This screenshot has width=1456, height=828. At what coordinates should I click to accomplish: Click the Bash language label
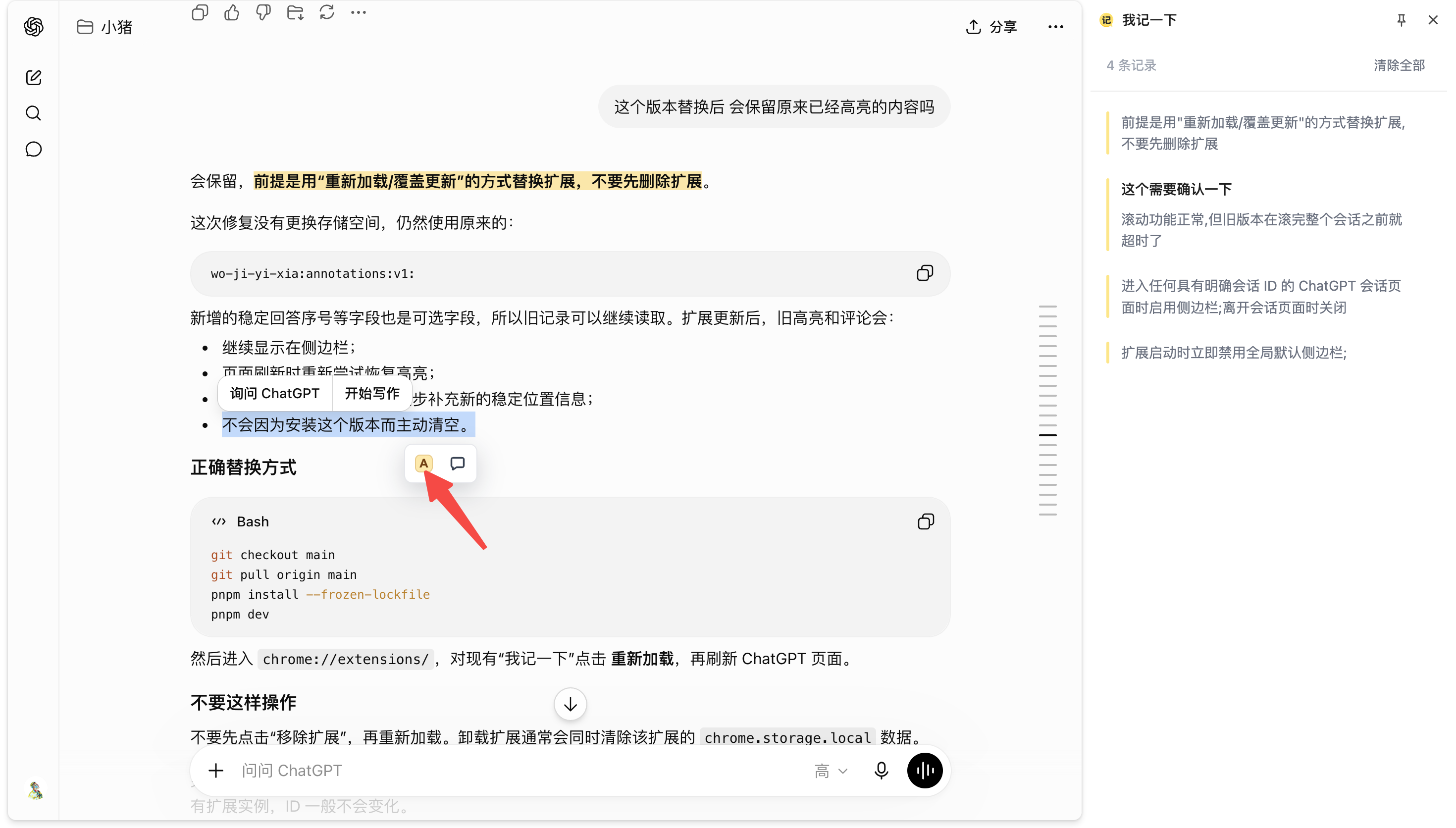(x=253, y=521)
